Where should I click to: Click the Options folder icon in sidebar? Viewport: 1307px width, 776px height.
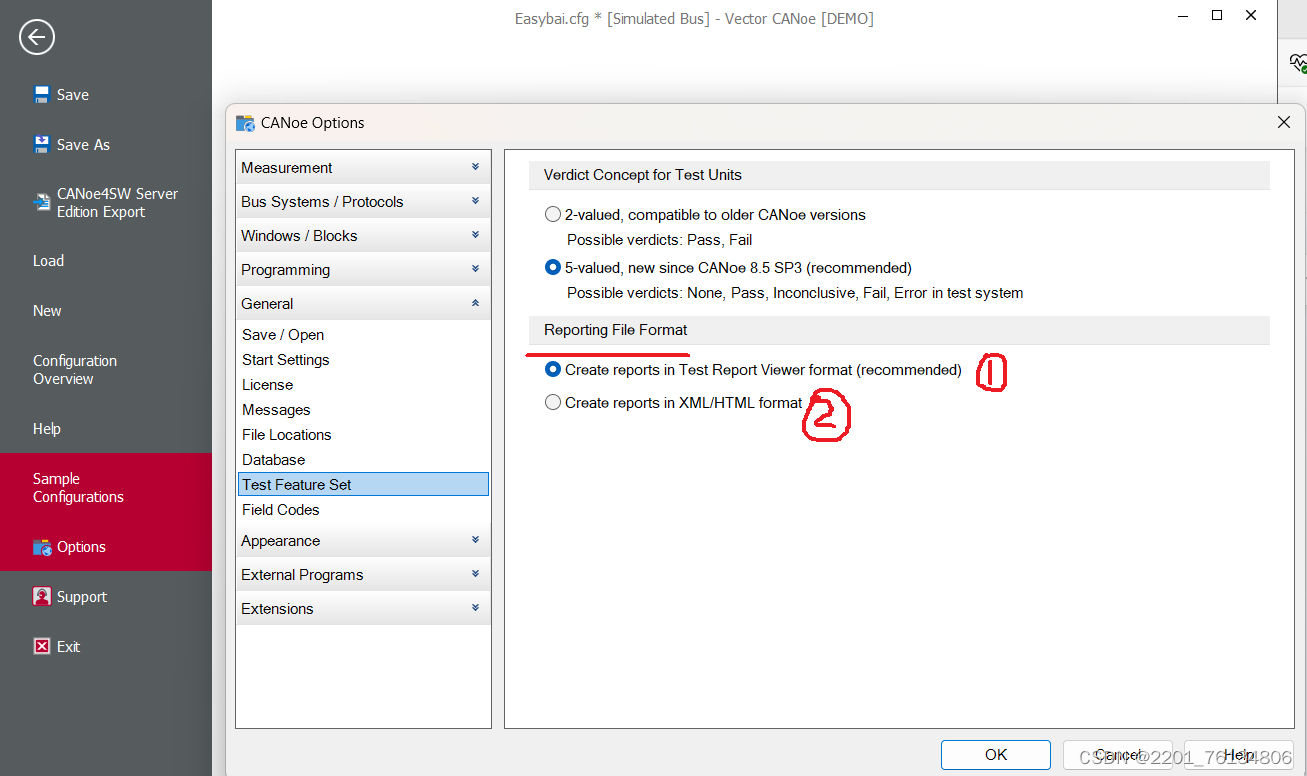tap(42, 547)
